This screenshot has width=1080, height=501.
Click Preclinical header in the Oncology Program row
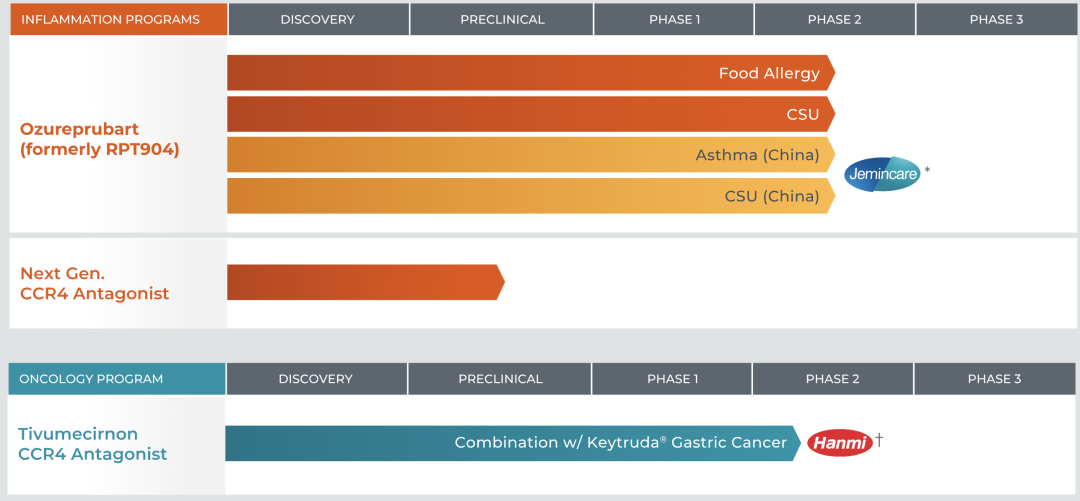click(500, 379)
